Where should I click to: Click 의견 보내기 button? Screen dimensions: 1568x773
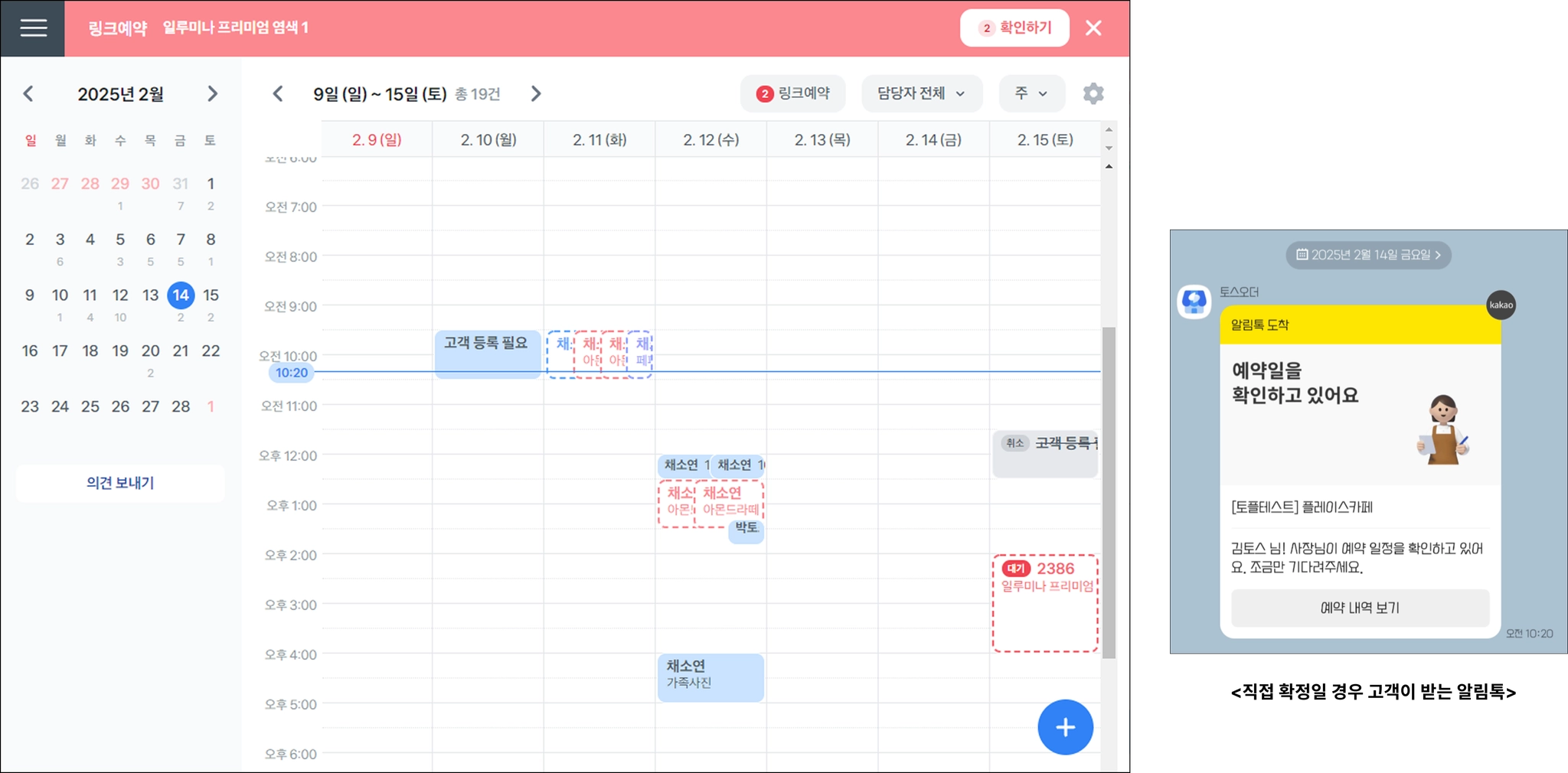[120, 483]
